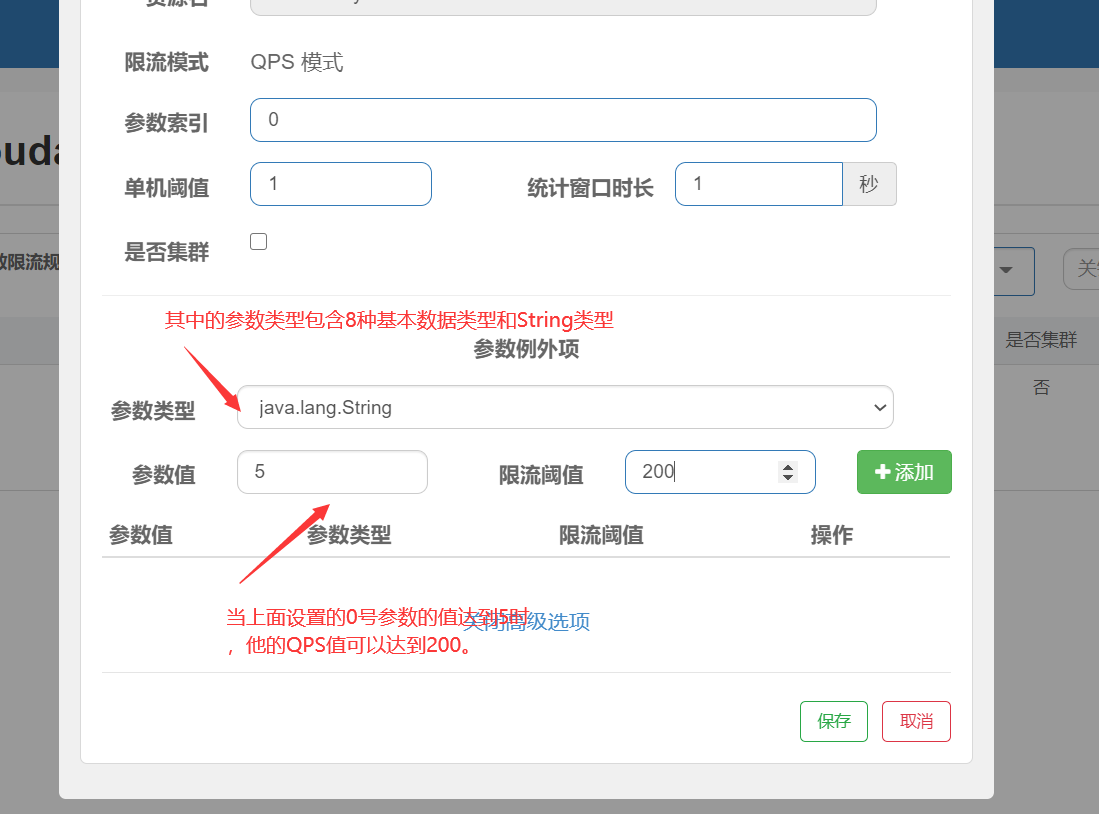The width and height of the screenshot is (1099, 814).
Task: Increase 限流阈值 with the up stepper arrow
Action: [x=788, y=466]
